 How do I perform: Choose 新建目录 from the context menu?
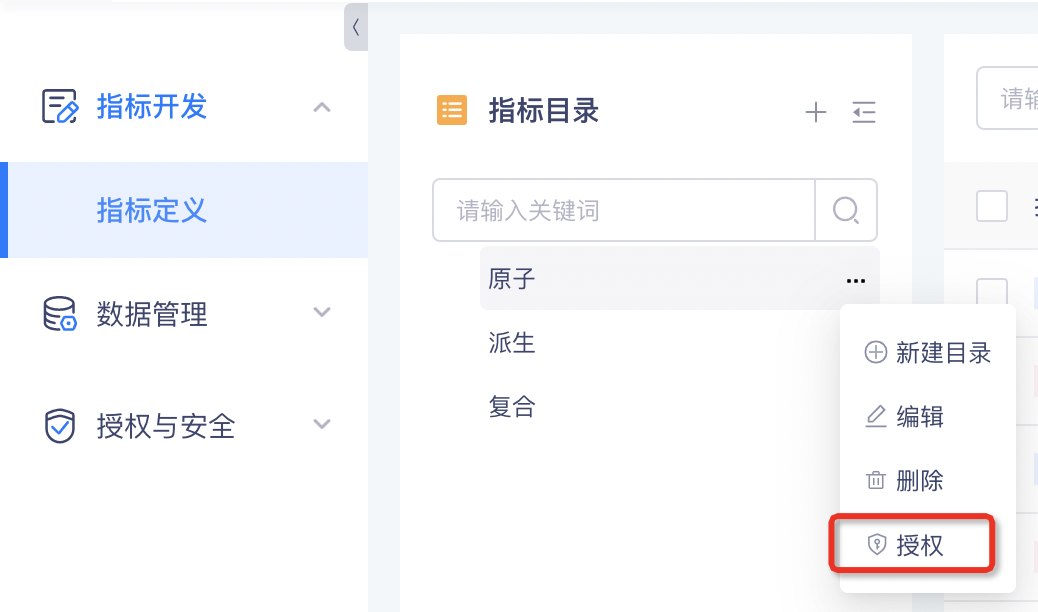(x=927, y=352)
